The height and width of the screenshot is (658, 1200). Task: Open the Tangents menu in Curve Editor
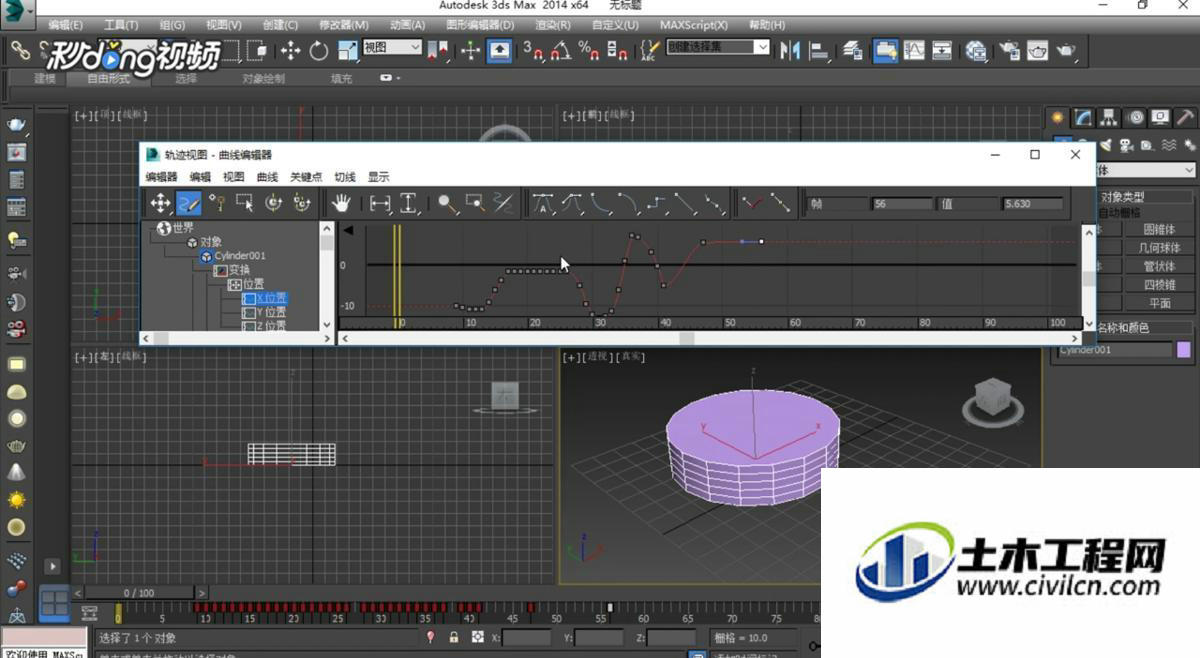[x=345, y=177]
